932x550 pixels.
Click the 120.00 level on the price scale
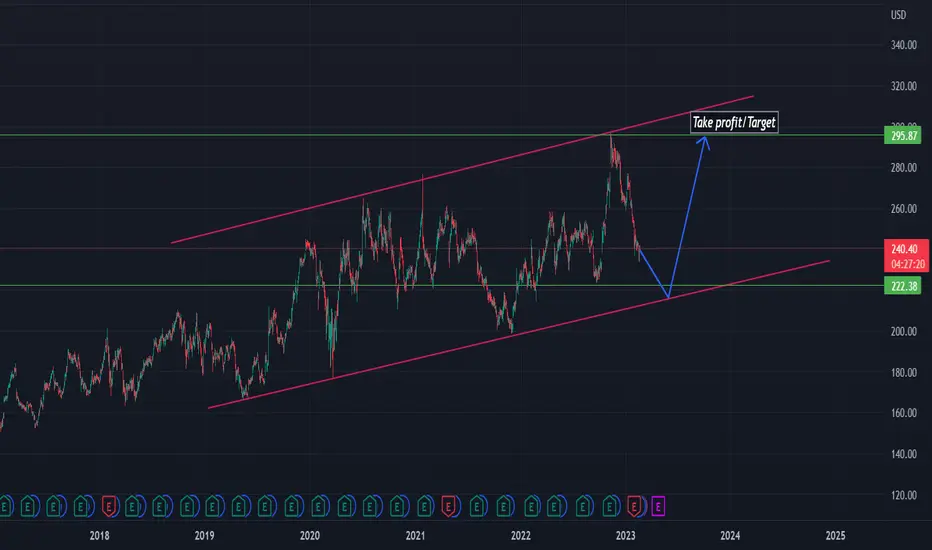point(903,495)
